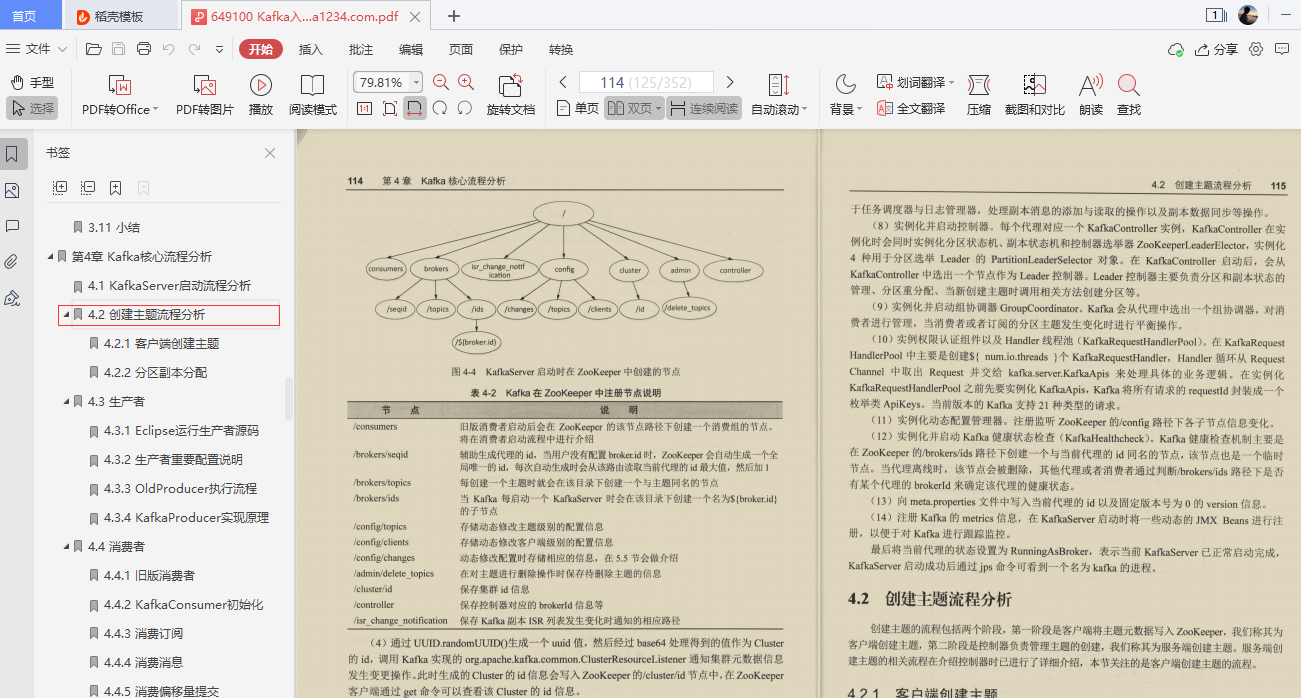Open 截图和对比 tool
The height and width of the screenshot is (698, 1301).
click(x=1034, y=96)
